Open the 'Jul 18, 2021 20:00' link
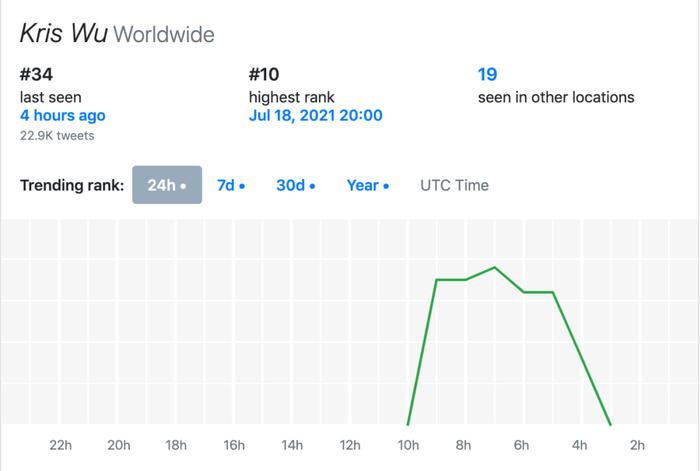The height and width of the screenshot is (471, 700). click(x=316, y=115)
